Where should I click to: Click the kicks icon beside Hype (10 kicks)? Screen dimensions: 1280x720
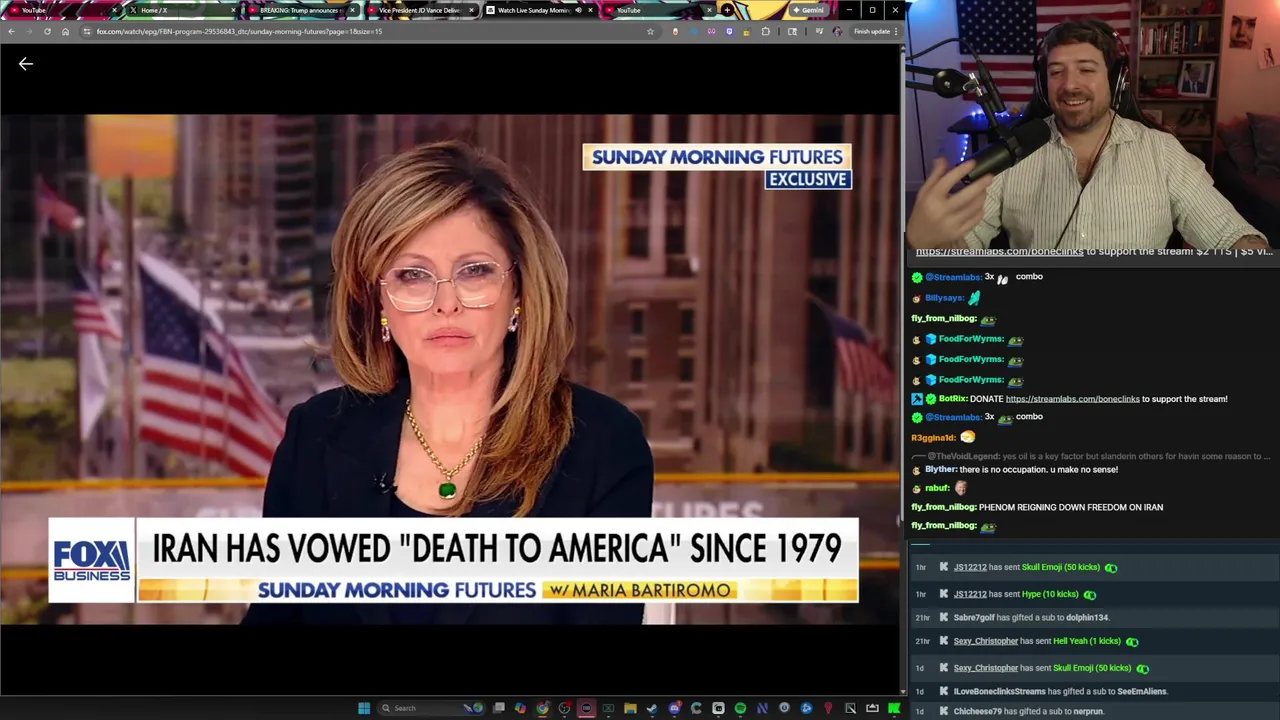tap(1089, 595)
